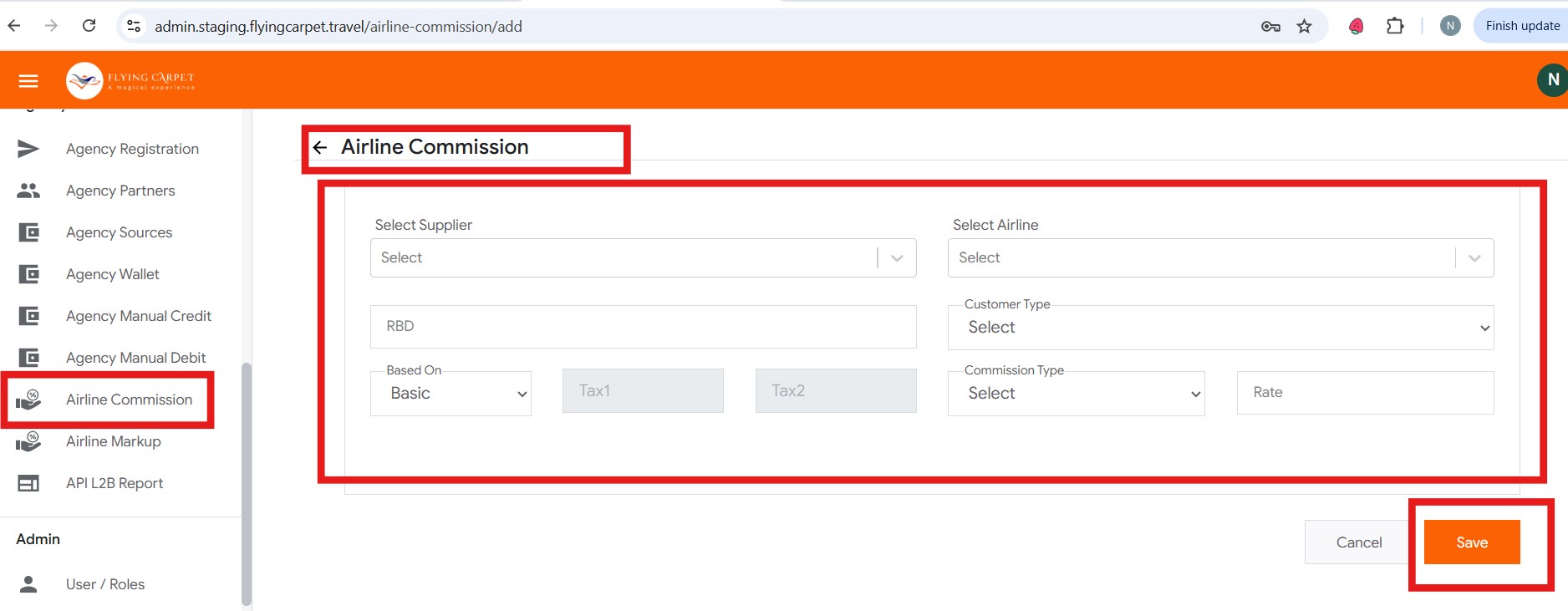The image size is (1568, 611).
Task: Click the Agency Partners people icon
Action: pos(28,191)
